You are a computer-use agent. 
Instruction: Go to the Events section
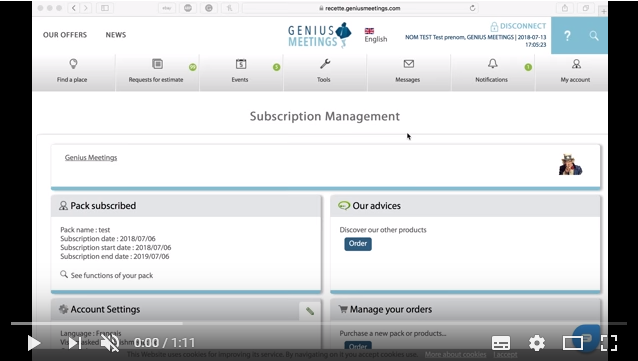[240, 72]
